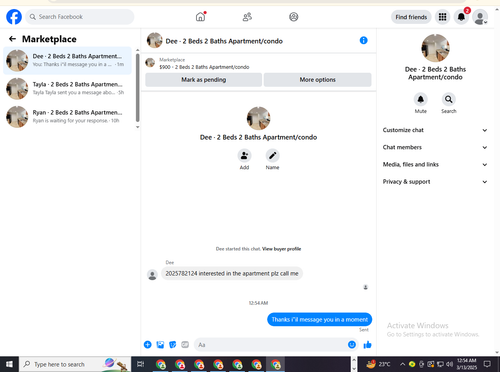Open the Home feed icon
The image size is (500, 372).
tap(200, 17)
